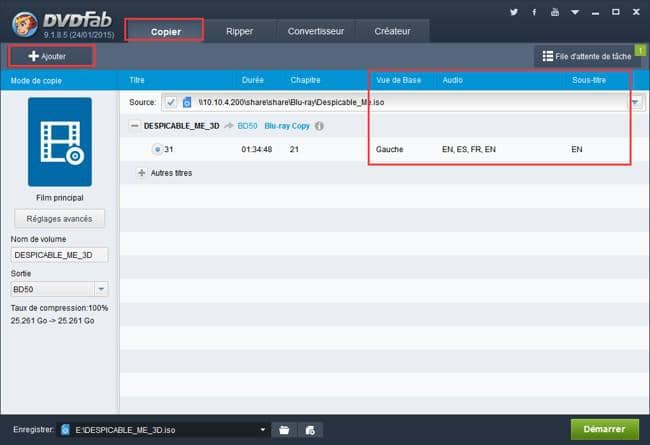Click the Démarrer button
This screenshot has width=650, height=445.
(x=604, y=429)
